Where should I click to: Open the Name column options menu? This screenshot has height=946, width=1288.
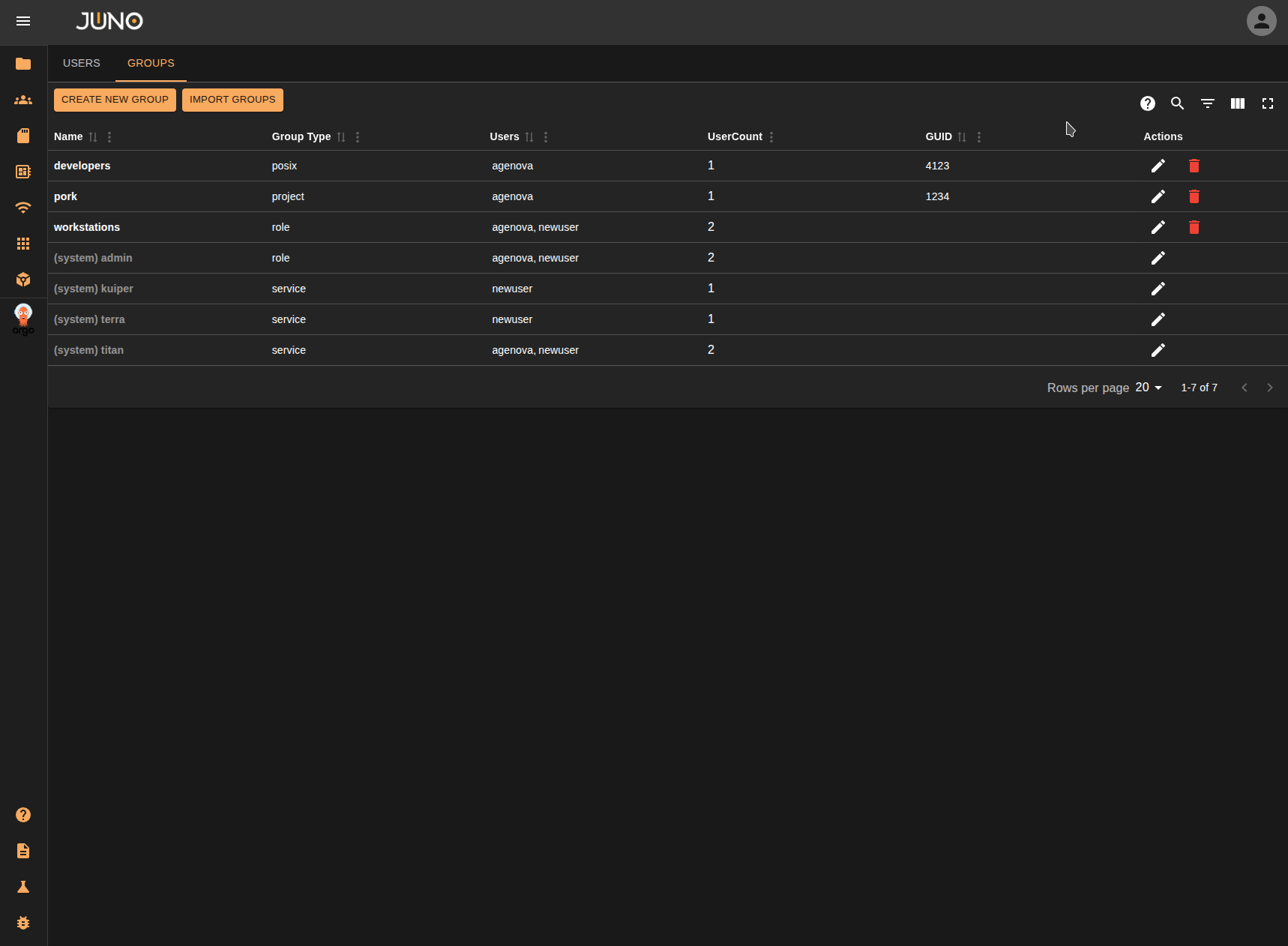109,137
